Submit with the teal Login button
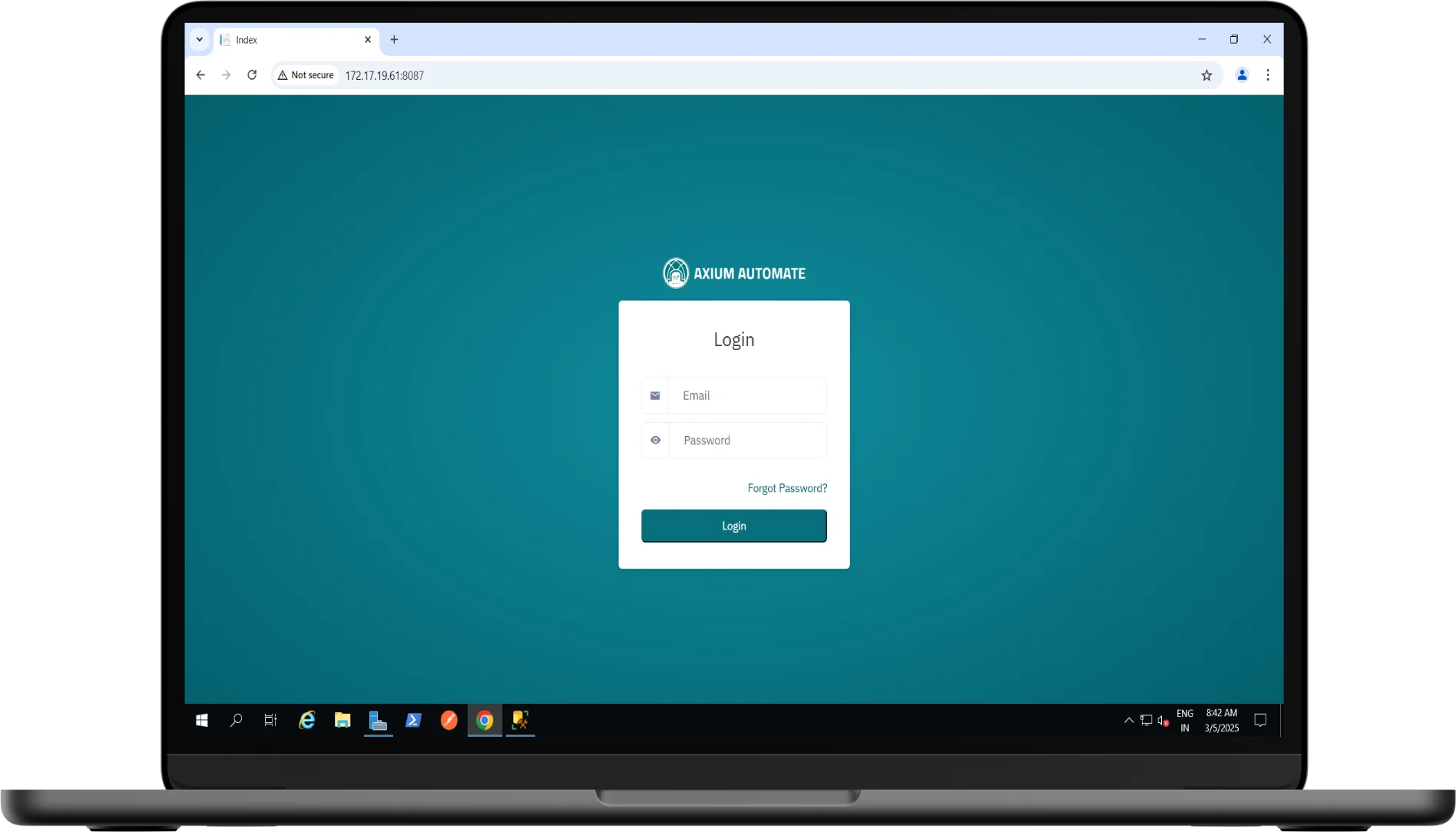1456x832 pixels. [x=733, y=526]
